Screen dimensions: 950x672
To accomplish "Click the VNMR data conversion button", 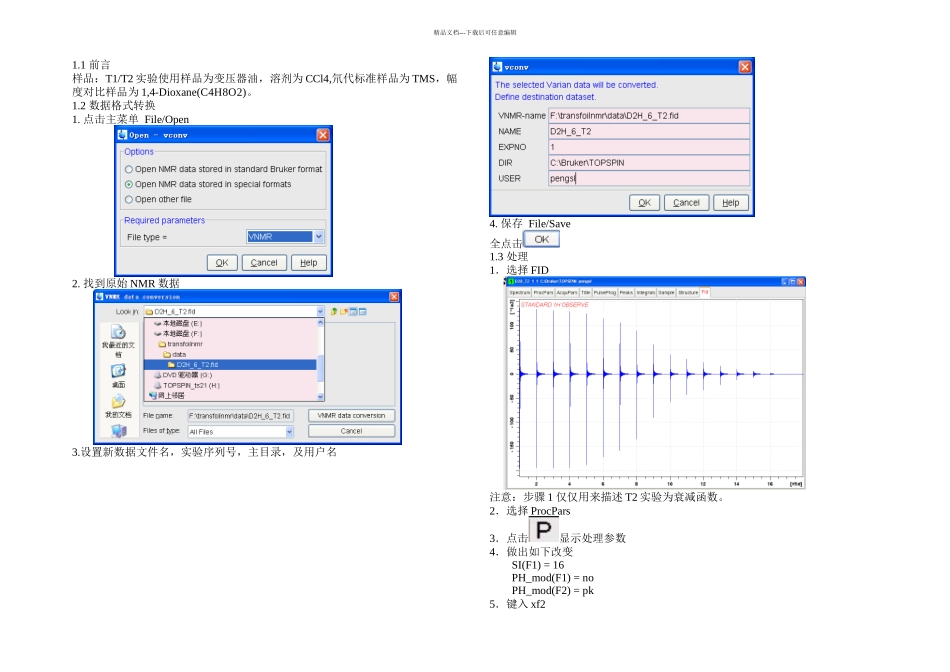I will click(351, 416).
